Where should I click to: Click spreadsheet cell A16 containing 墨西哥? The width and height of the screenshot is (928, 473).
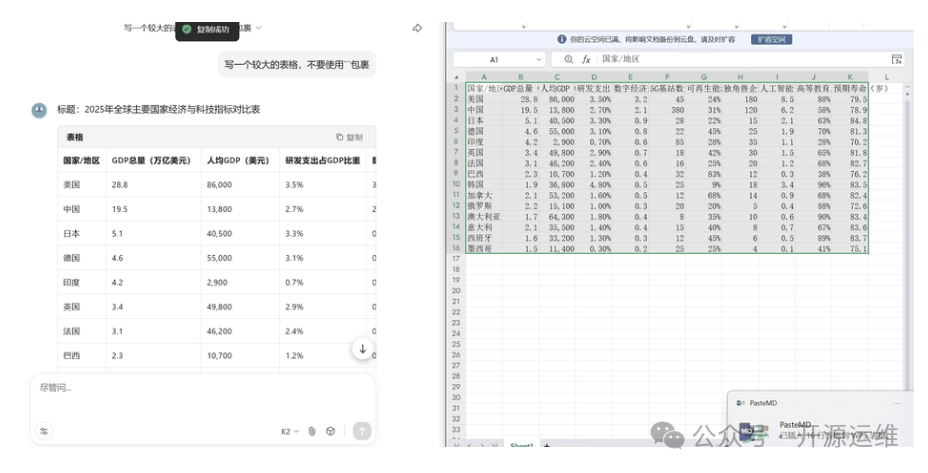pyautogui.click(x=484, y=249)
